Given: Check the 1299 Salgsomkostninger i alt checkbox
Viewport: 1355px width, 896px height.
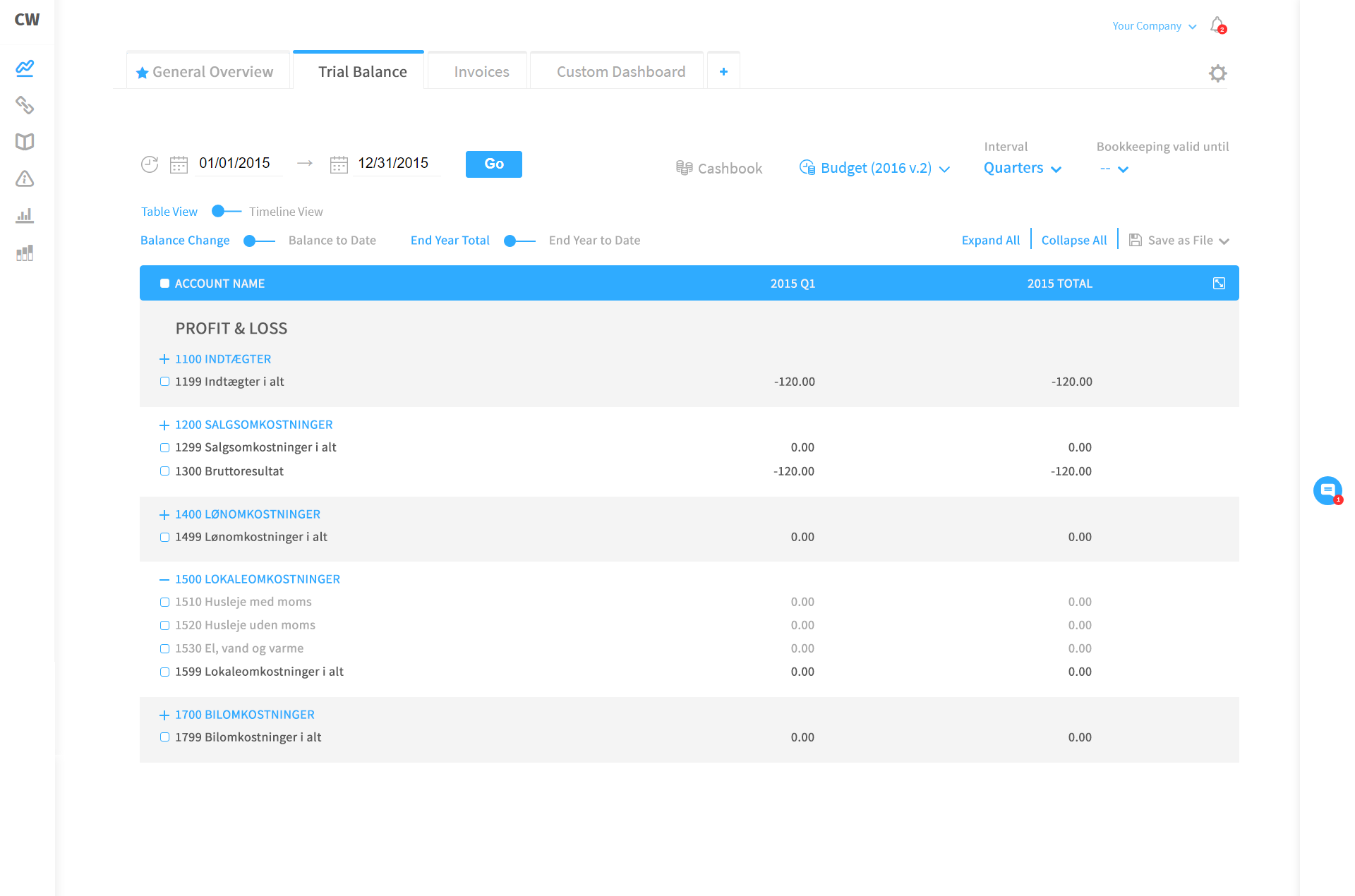Looking at the screenshot, I should pyautogui.click(x=164, y=447).
